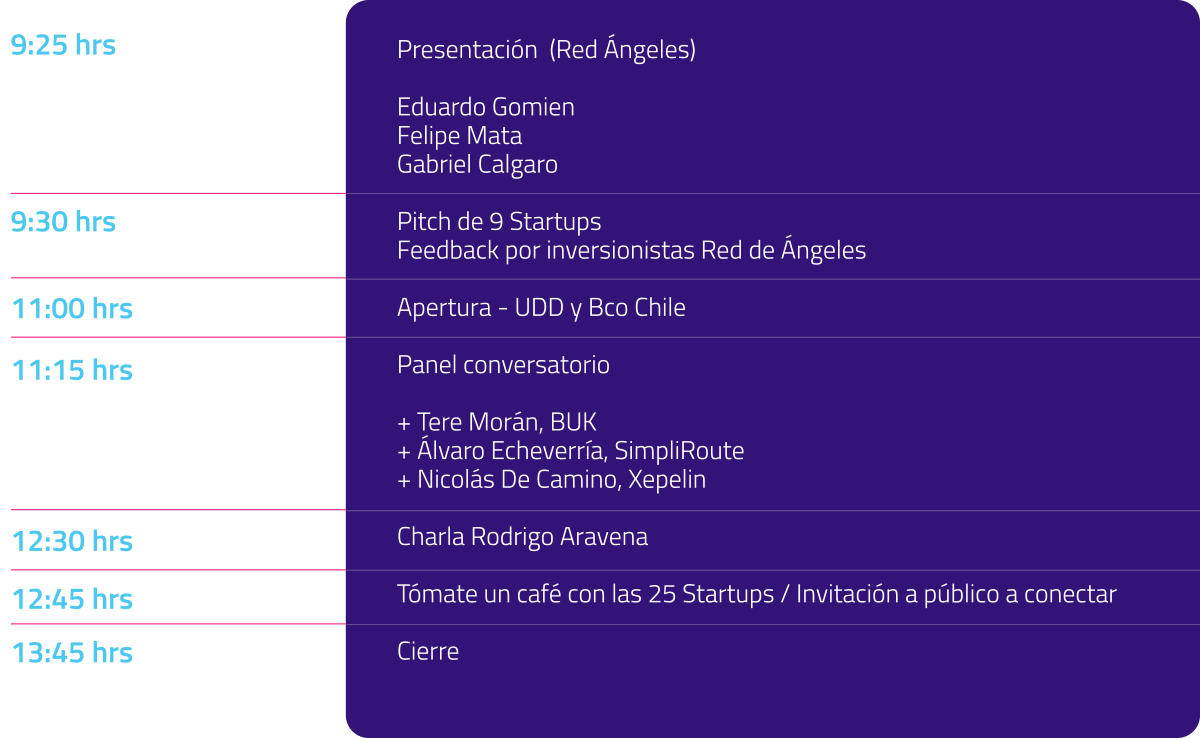Click the Cierre agenda entry
Viewport: 1200px width, 738px height.
[x=428, y=651]
